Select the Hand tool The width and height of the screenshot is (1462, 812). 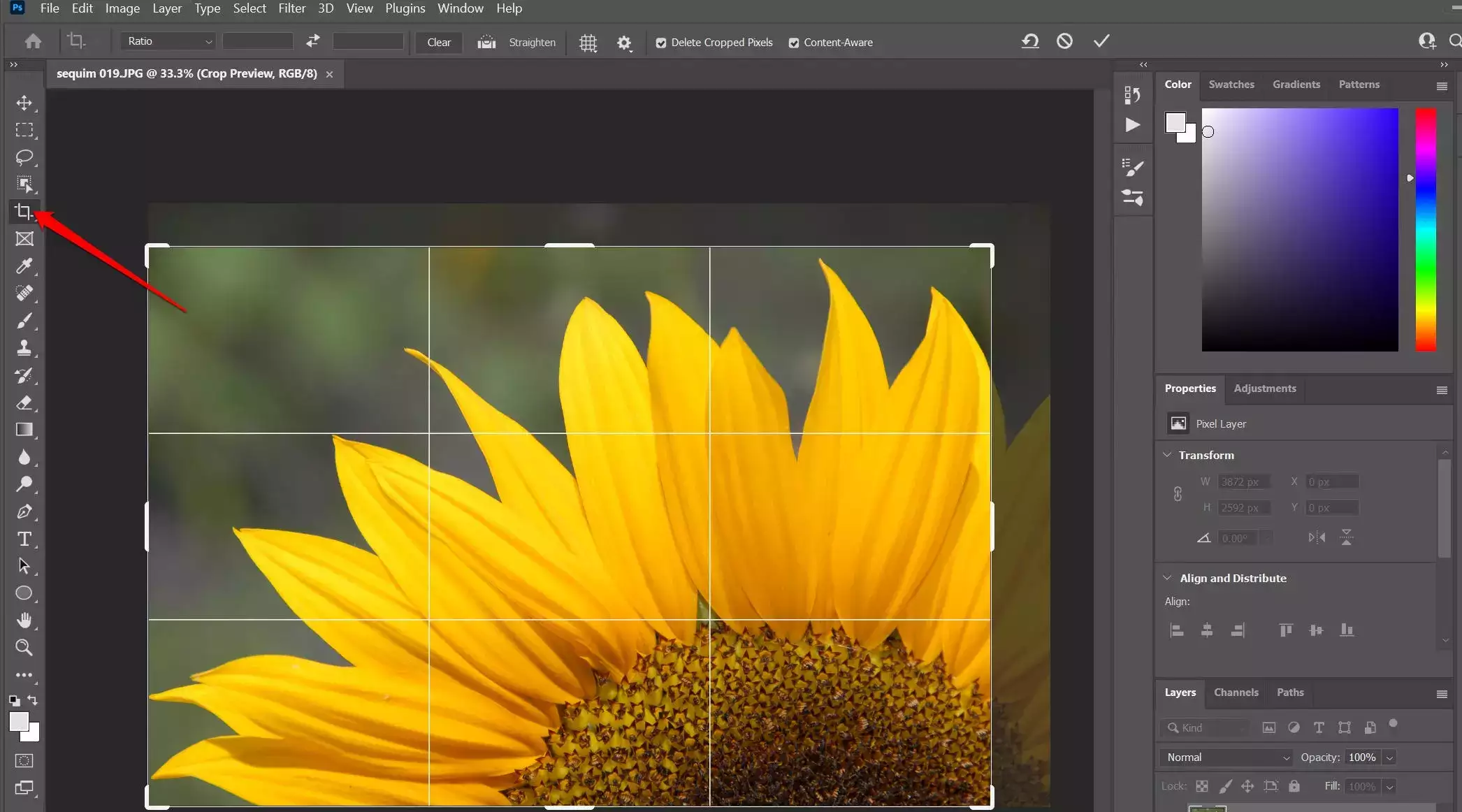pos(24,620)
